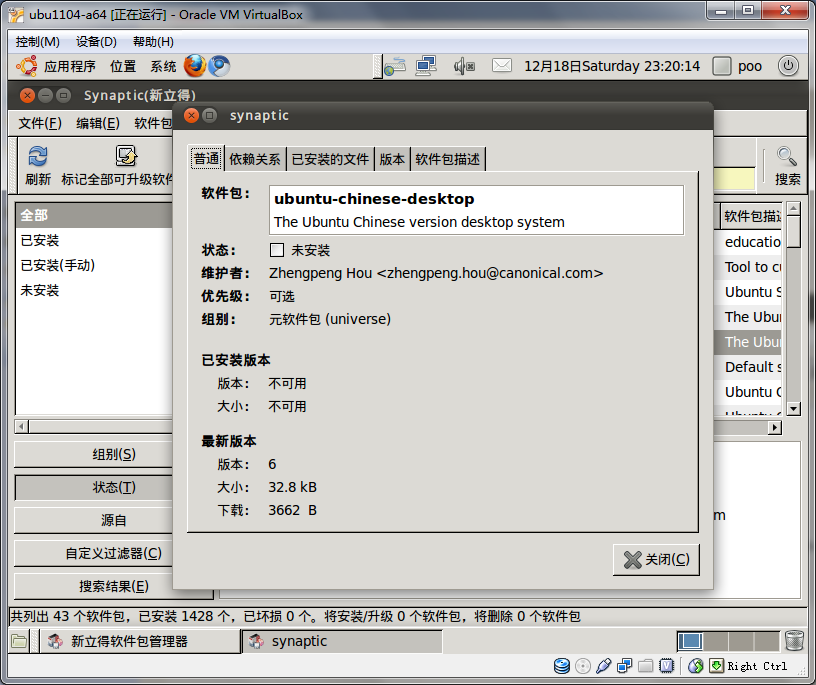Select 已安装 in the status filter list
This screenshot has height=685, width=816.
(94, 240)
